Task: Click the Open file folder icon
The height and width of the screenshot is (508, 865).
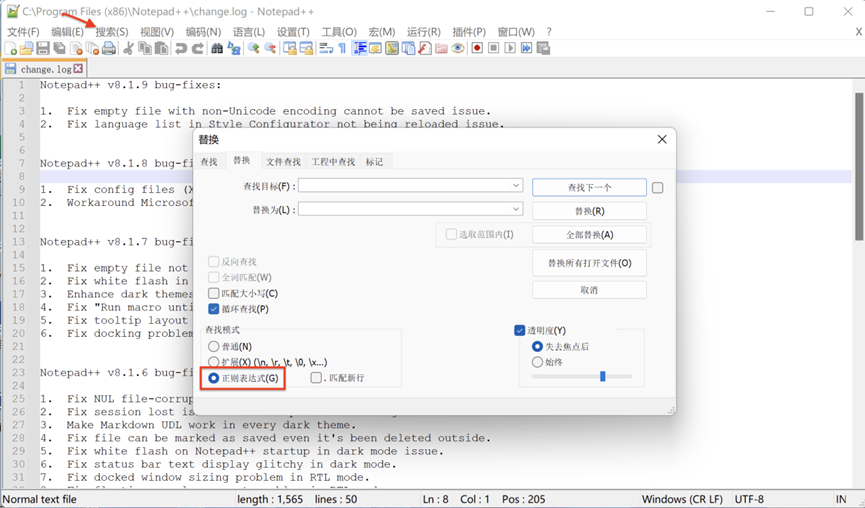Action: 26,49
